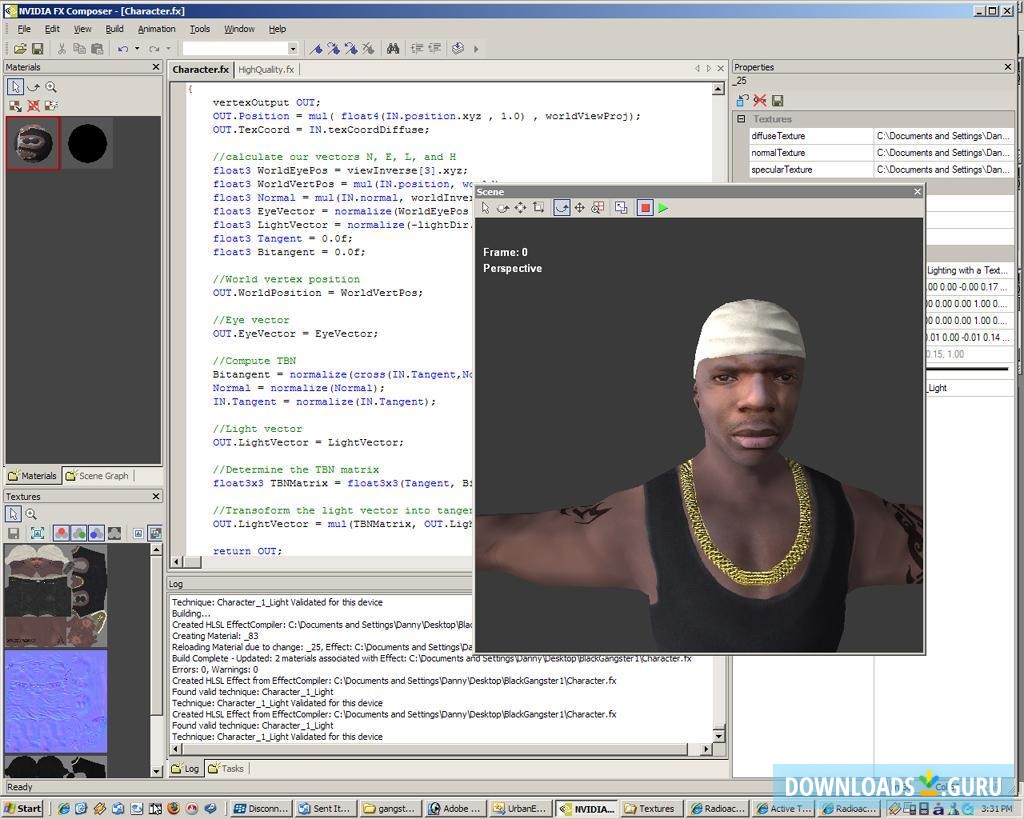Open the Build menu

click(114, 29)
